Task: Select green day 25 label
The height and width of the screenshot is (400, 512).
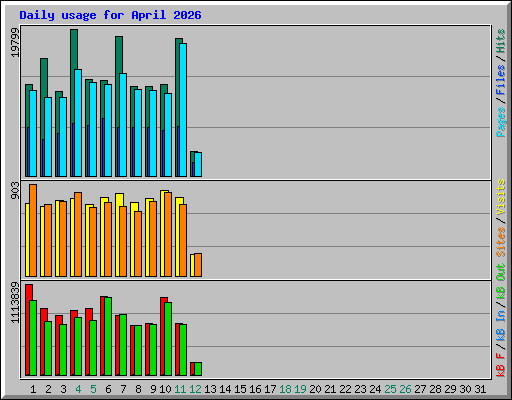Action: click(390, 389)
